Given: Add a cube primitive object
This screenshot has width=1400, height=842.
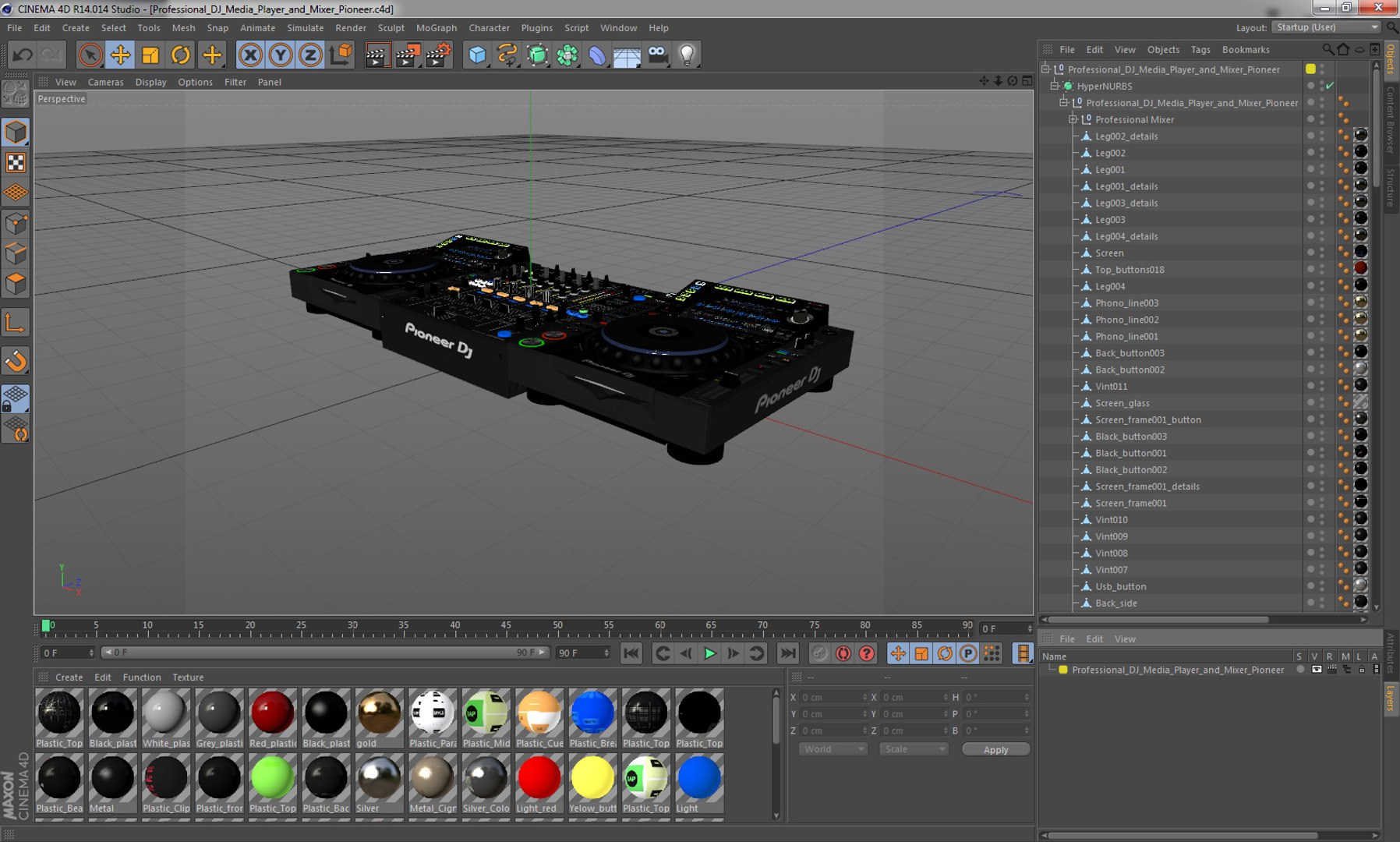Looking at the screenshot, I should (477, 55).
